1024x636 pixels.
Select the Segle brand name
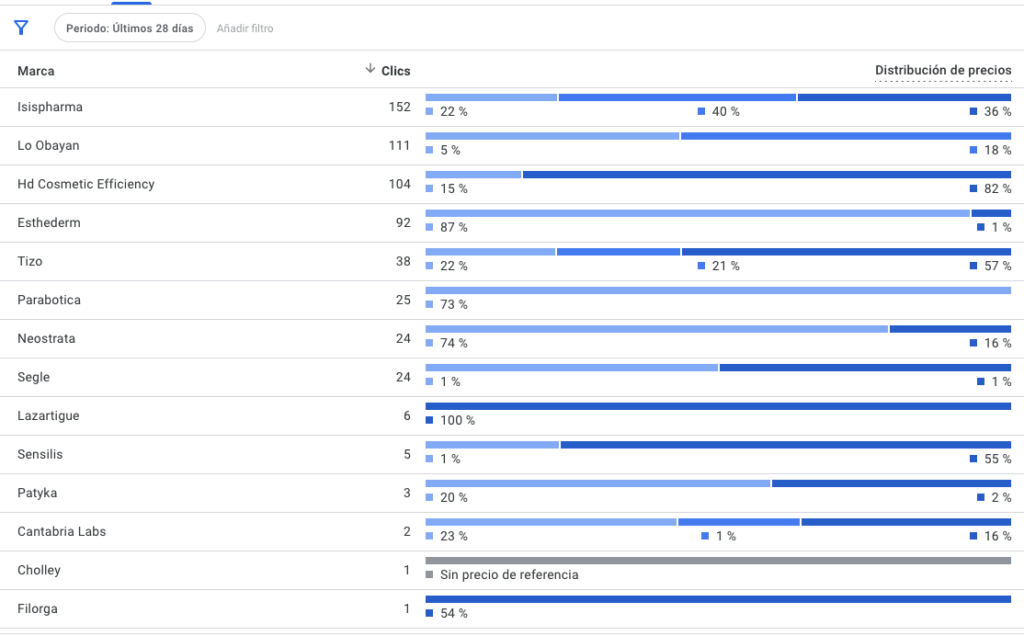click(33, 377)
